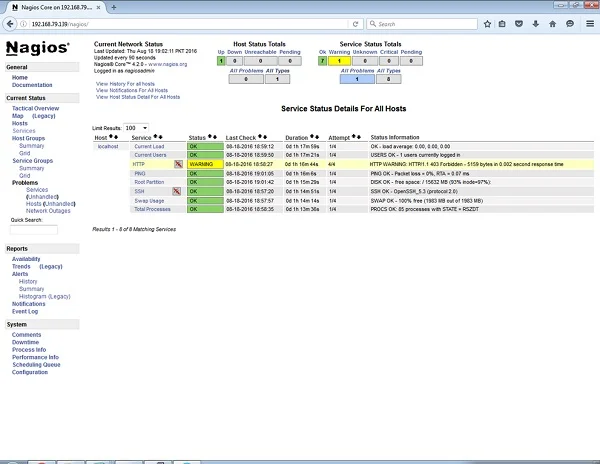Open the chat bubble toolbar icon

[x=569, y=24]
